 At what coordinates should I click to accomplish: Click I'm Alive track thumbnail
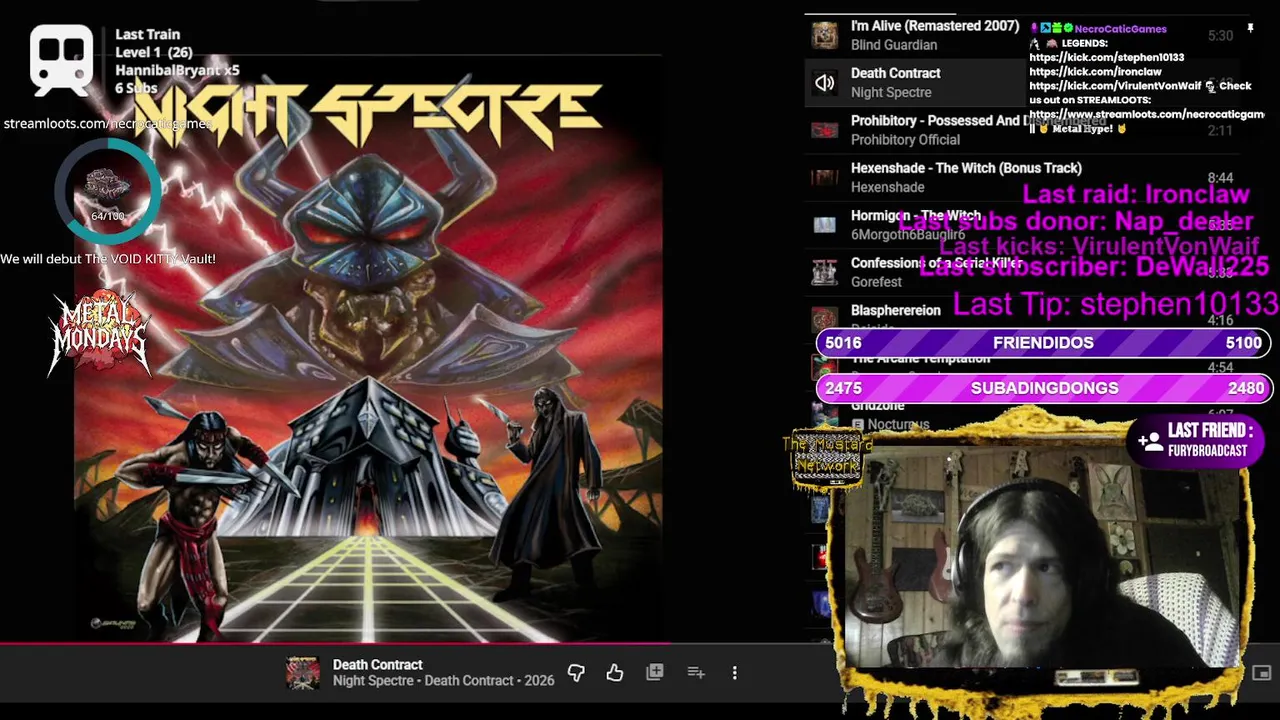coord(824,35)
